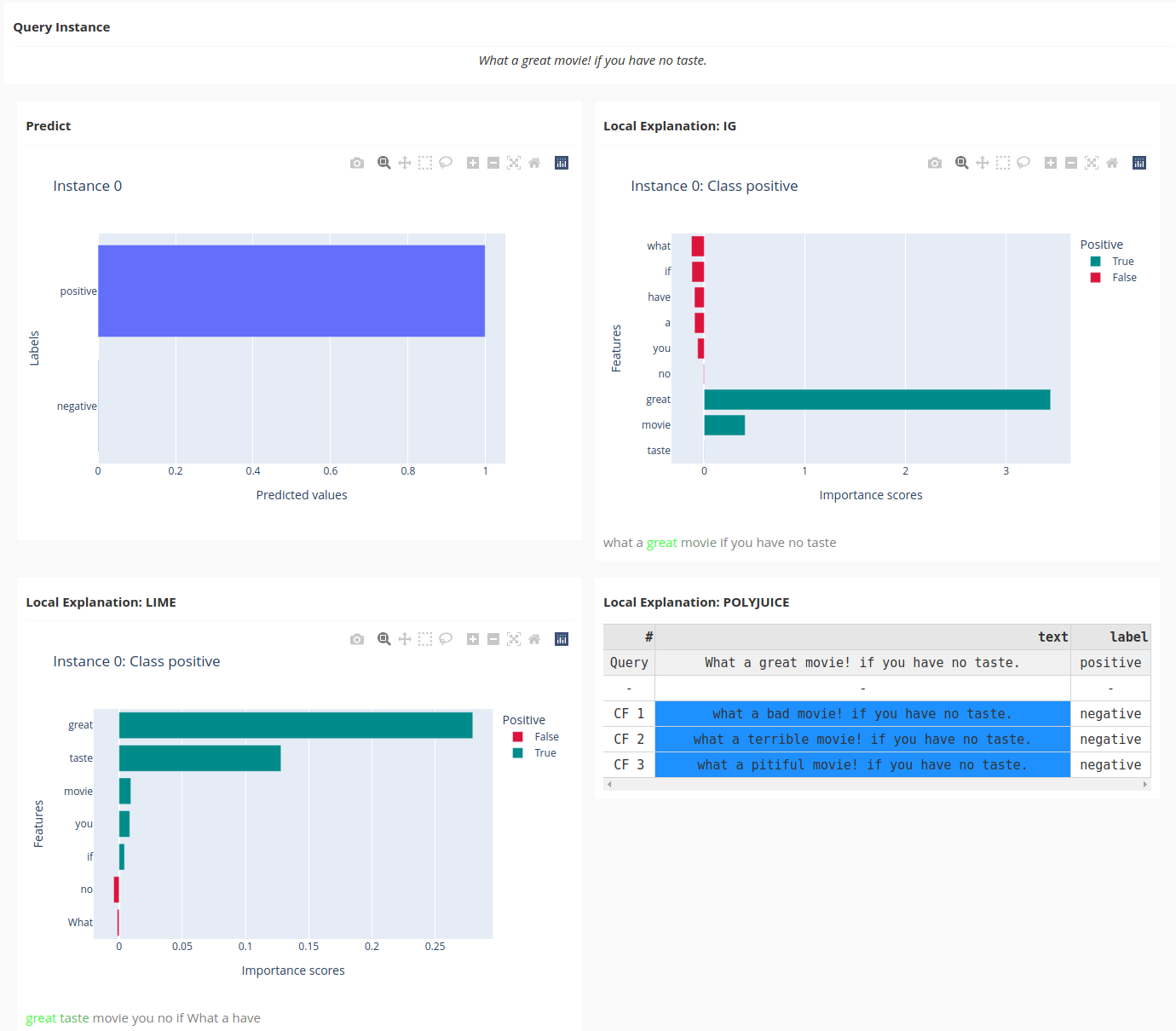
Task: Zoom out on the IG chart
Action: [x=1071, y=163]
